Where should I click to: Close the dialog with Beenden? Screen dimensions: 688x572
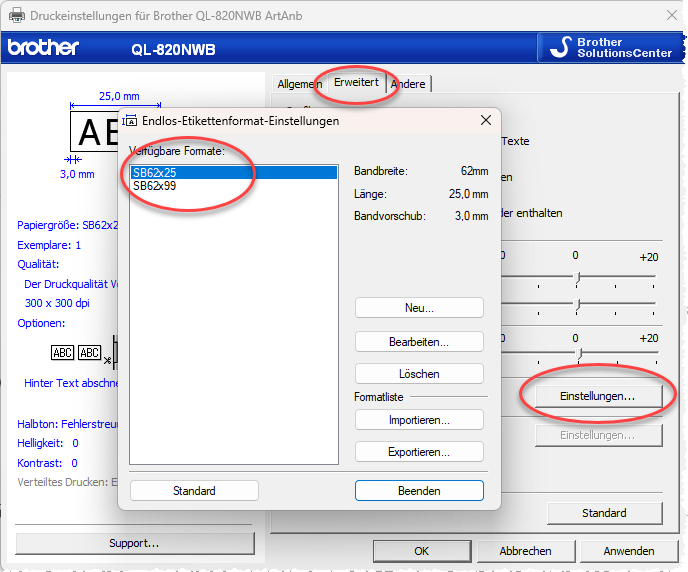(419, 490)
